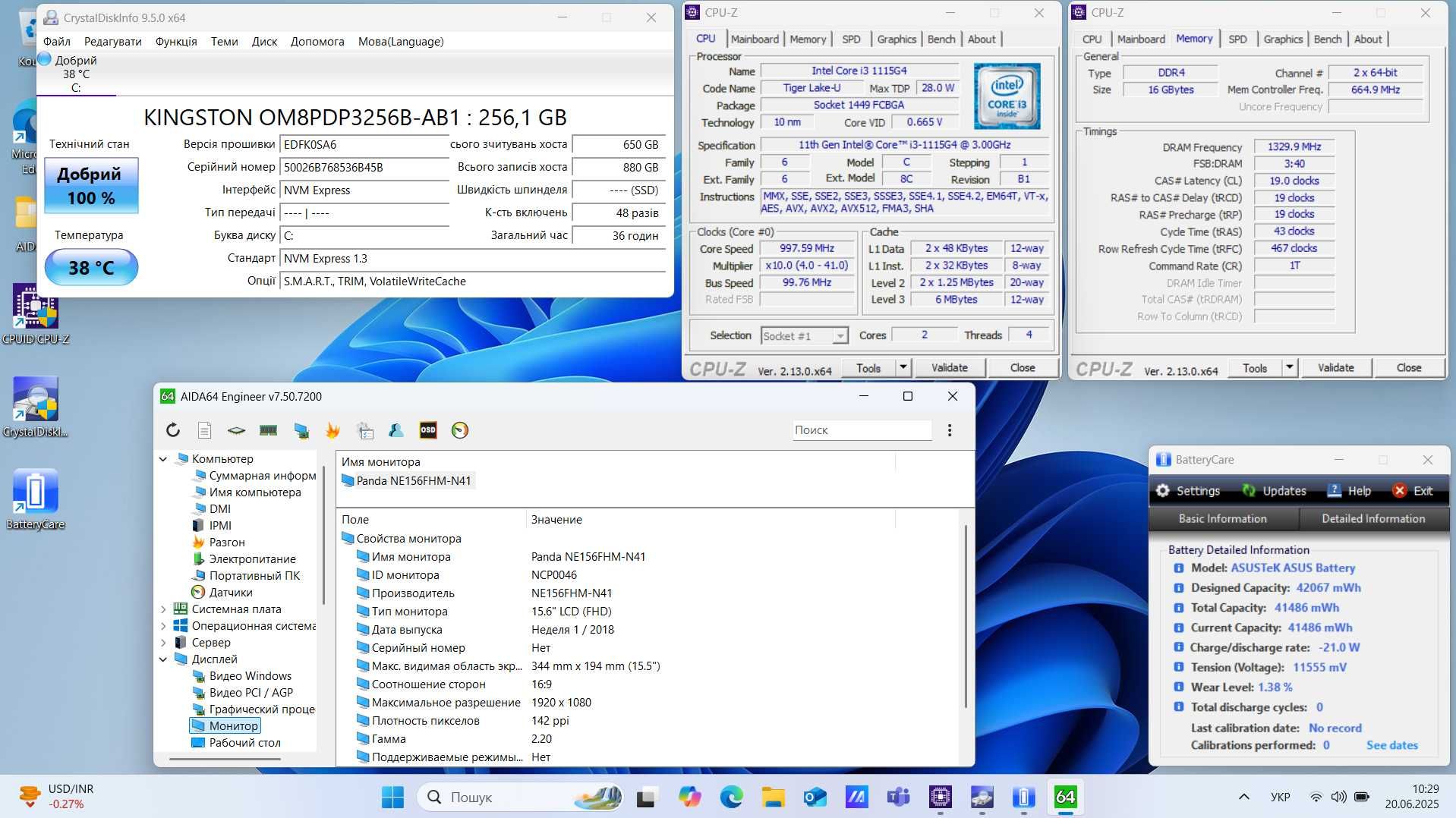This screenshot has height=818, width=1456.
Task: Click the red Exit icon in BatteryCare
Action: tap(1400, 491)
